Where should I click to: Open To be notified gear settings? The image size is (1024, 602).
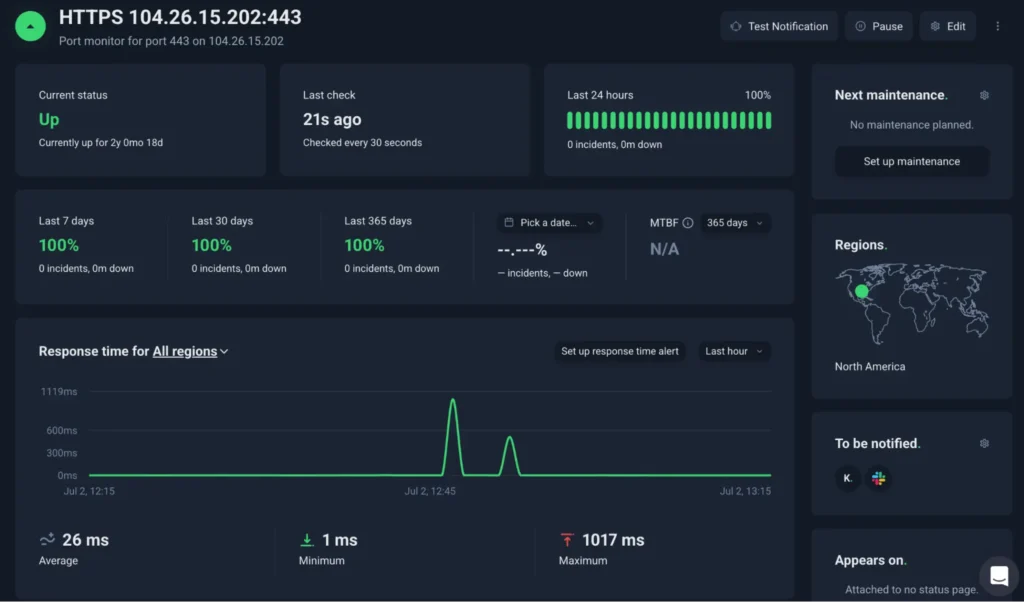point(984,443)
